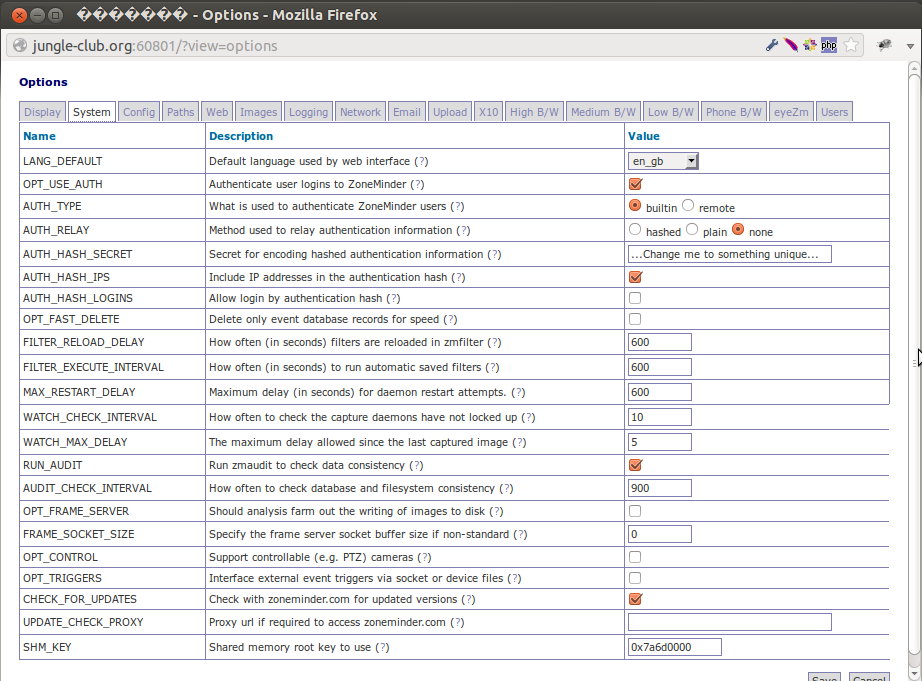
Task: Click the FRAME_SOCKET_SIZE value field
Action: 660,534
